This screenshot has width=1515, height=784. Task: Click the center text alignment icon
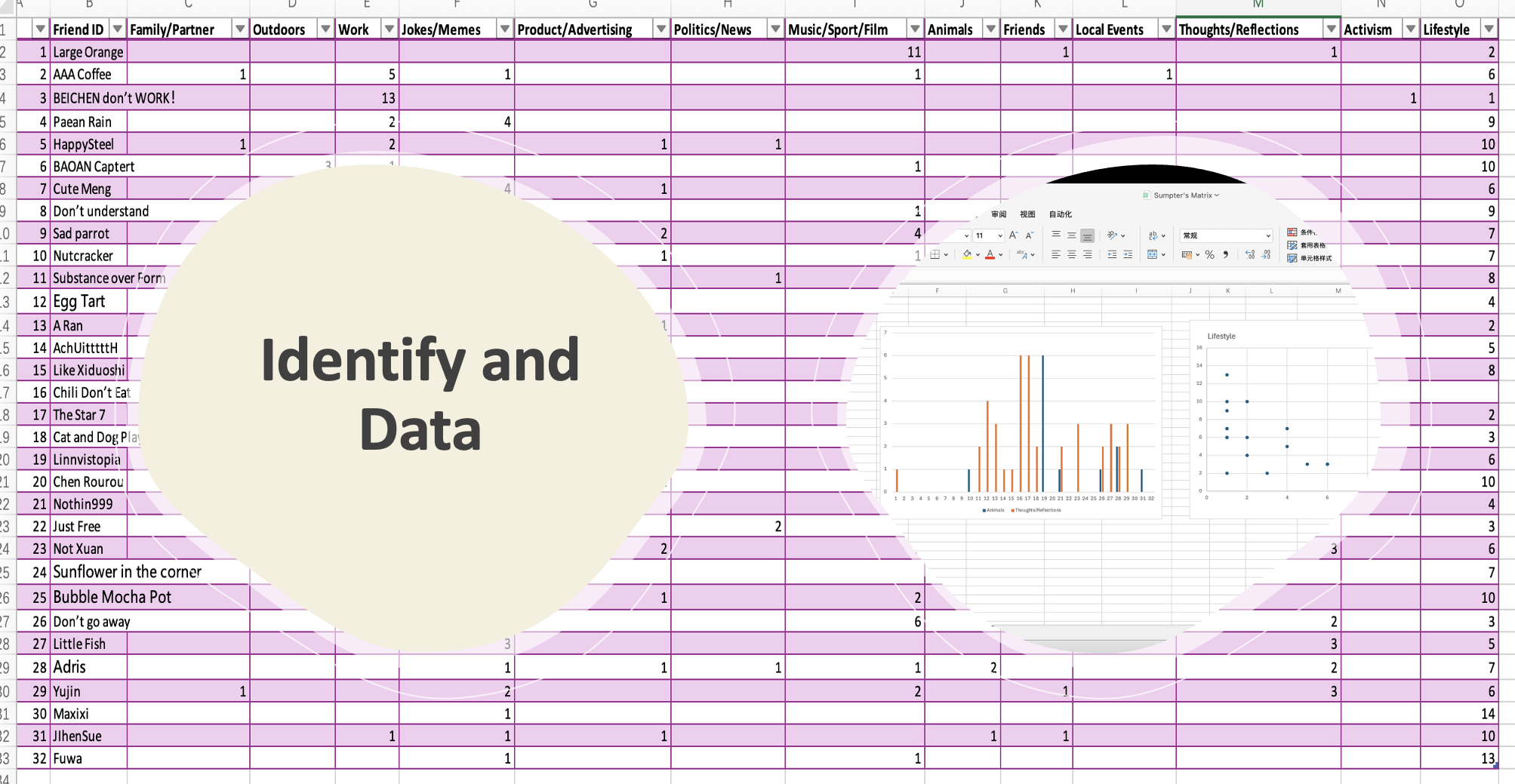[1071, 255]
